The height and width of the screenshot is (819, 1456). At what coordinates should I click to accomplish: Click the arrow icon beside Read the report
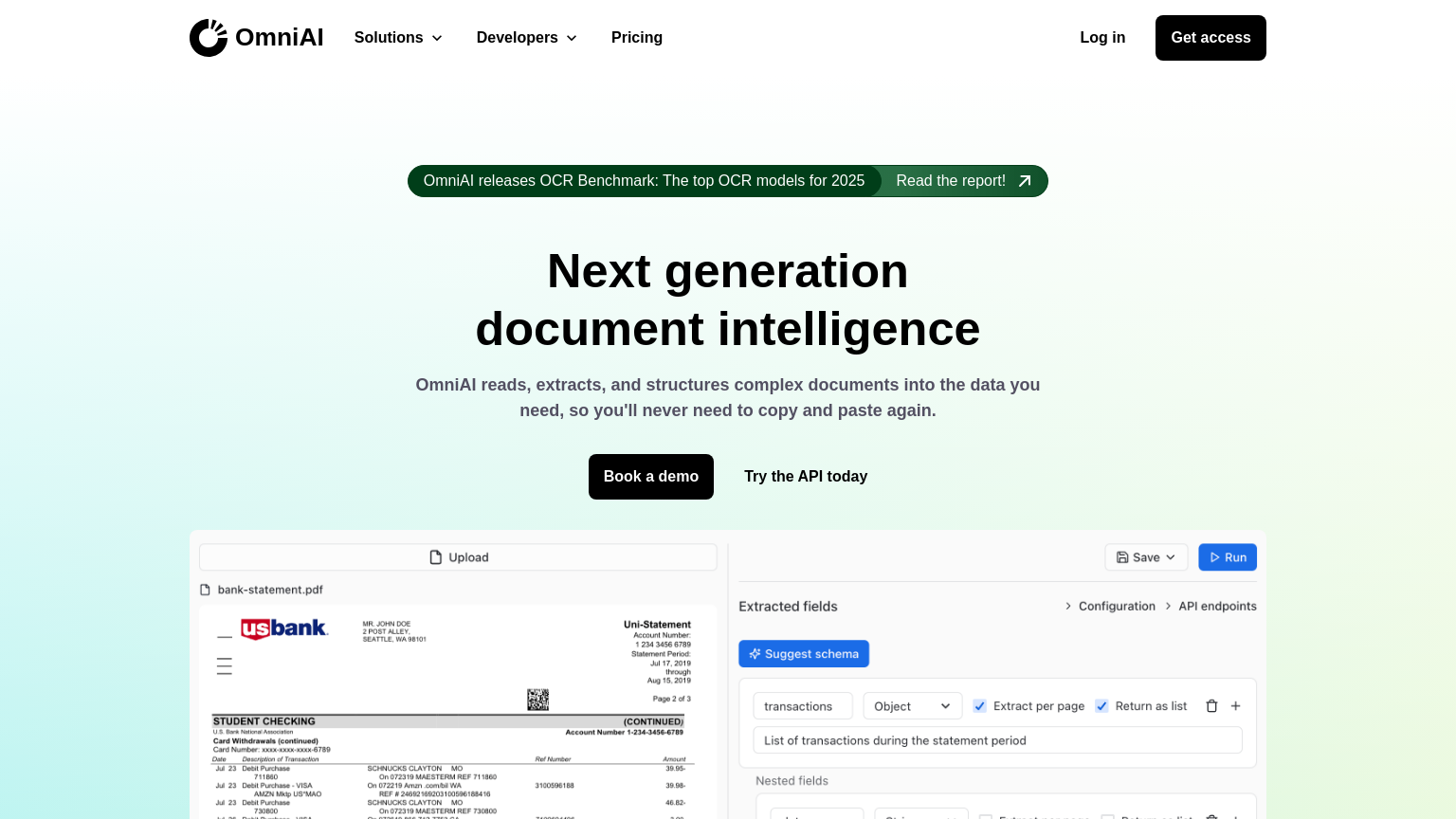pos(1025,181)
